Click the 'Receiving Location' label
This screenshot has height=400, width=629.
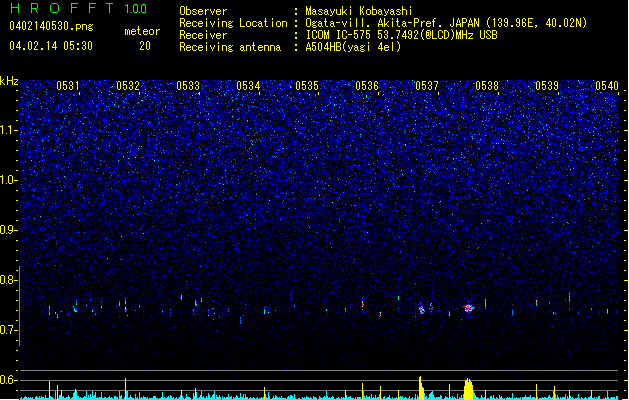pos(233,23)
